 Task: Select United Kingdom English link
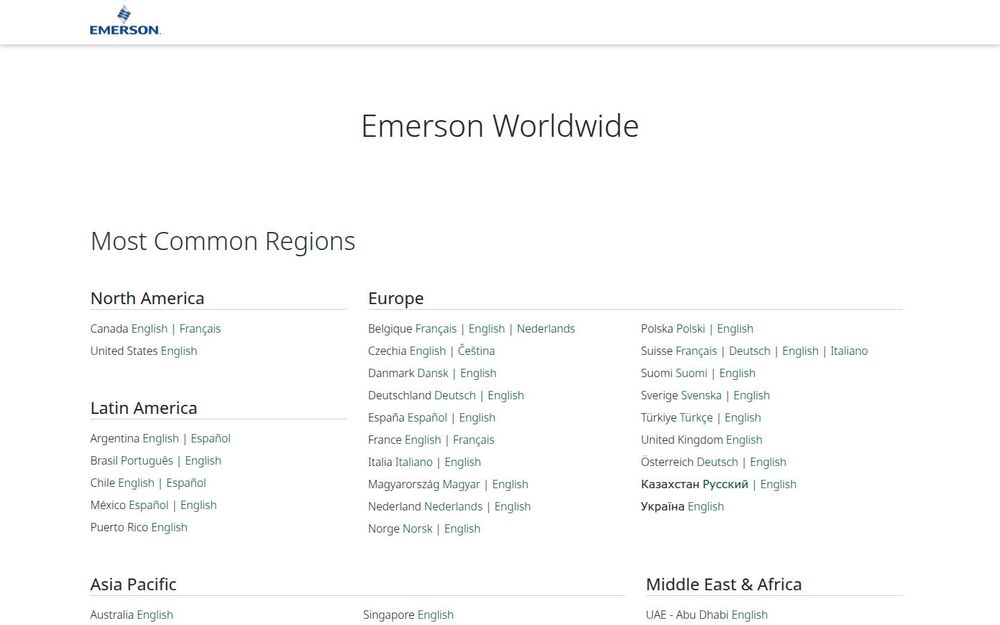coord(744,440)
